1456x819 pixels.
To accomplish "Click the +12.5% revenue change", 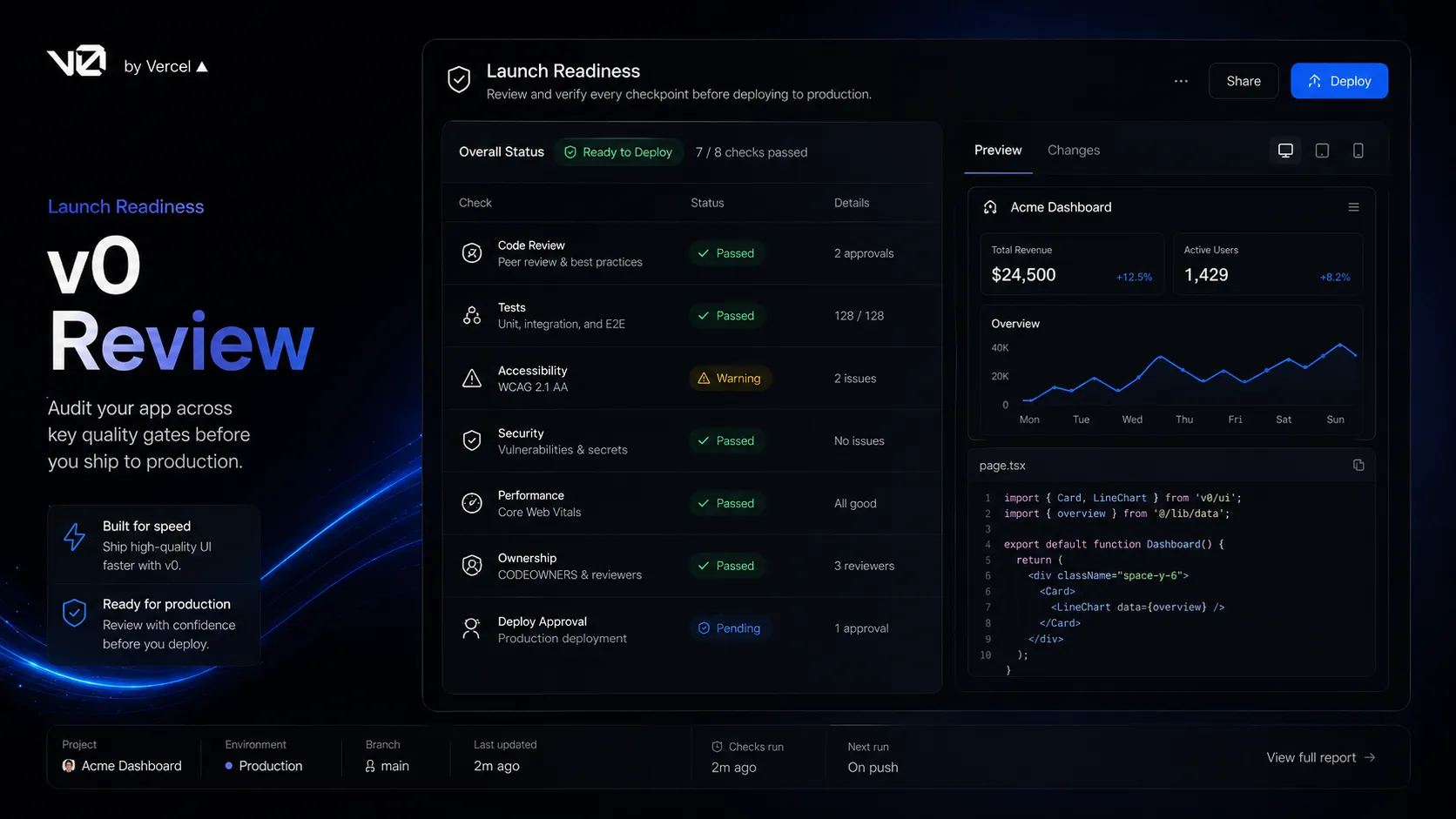I will (x=1134, y=278).
